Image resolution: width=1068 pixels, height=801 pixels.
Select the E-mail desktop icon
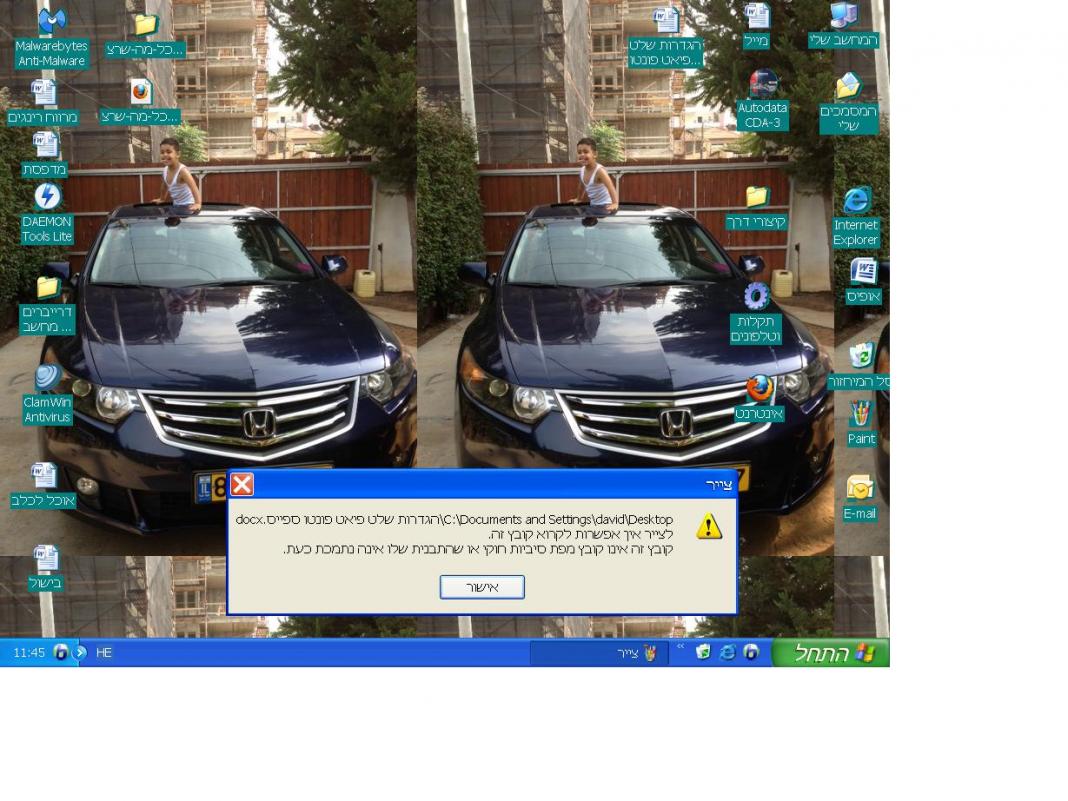pyautogui.click(x=859, y=489)
